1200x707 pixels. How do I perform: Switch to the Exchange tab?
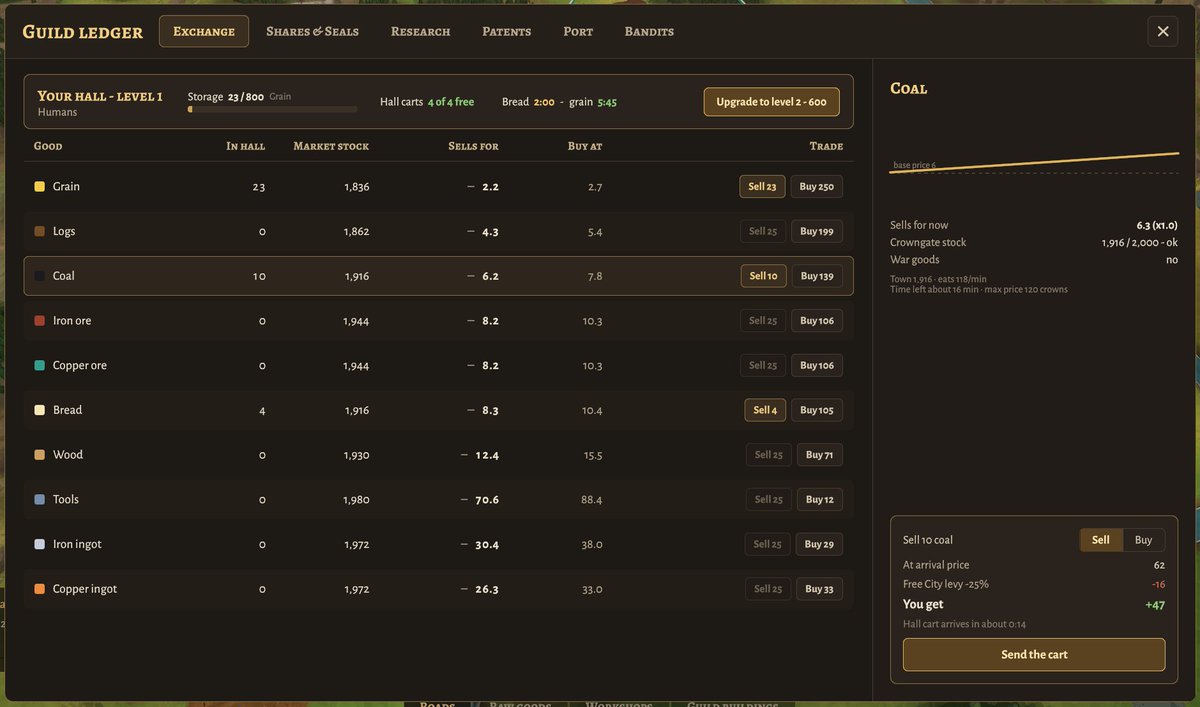point(204,31)
